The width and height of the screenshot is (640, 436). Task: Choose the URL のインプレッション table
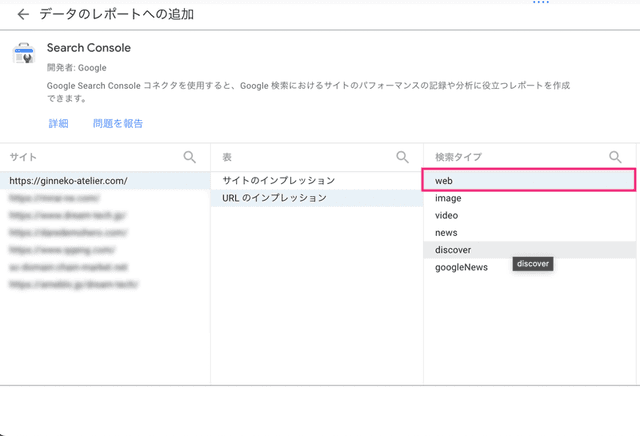[x=317, y=198]
